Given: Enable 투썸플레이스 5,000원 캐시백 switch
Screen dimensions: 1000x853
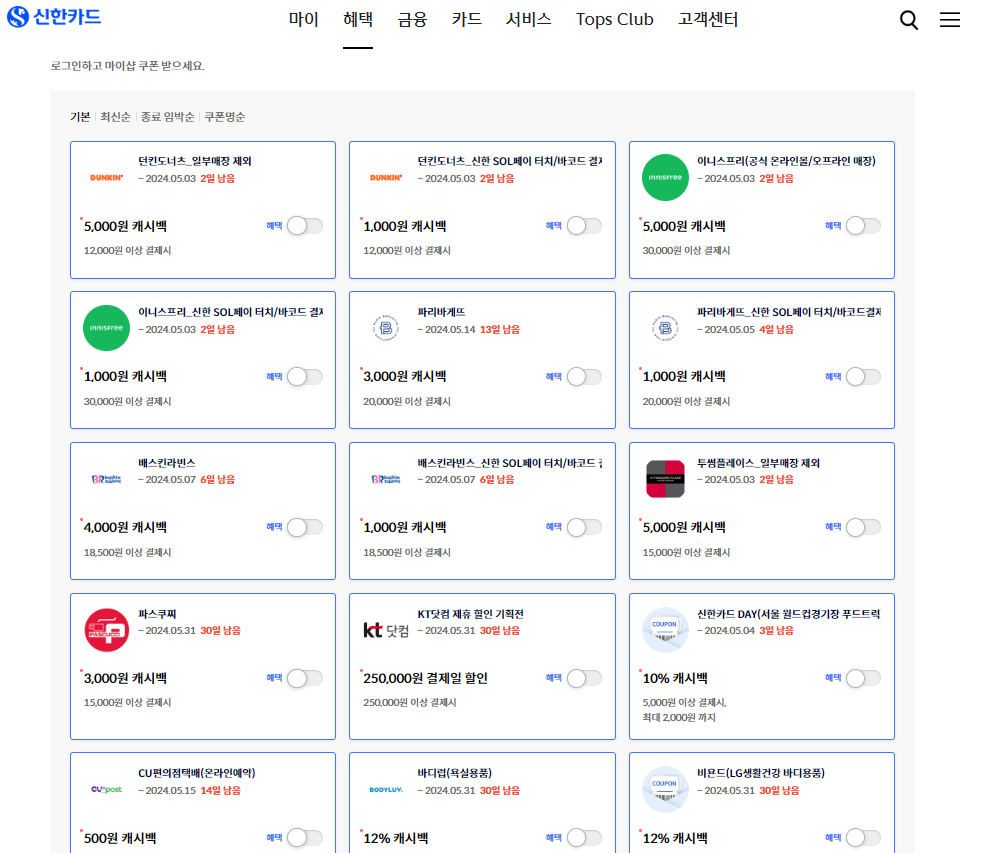Looking at the screenshot, I should tap(864, 527).
